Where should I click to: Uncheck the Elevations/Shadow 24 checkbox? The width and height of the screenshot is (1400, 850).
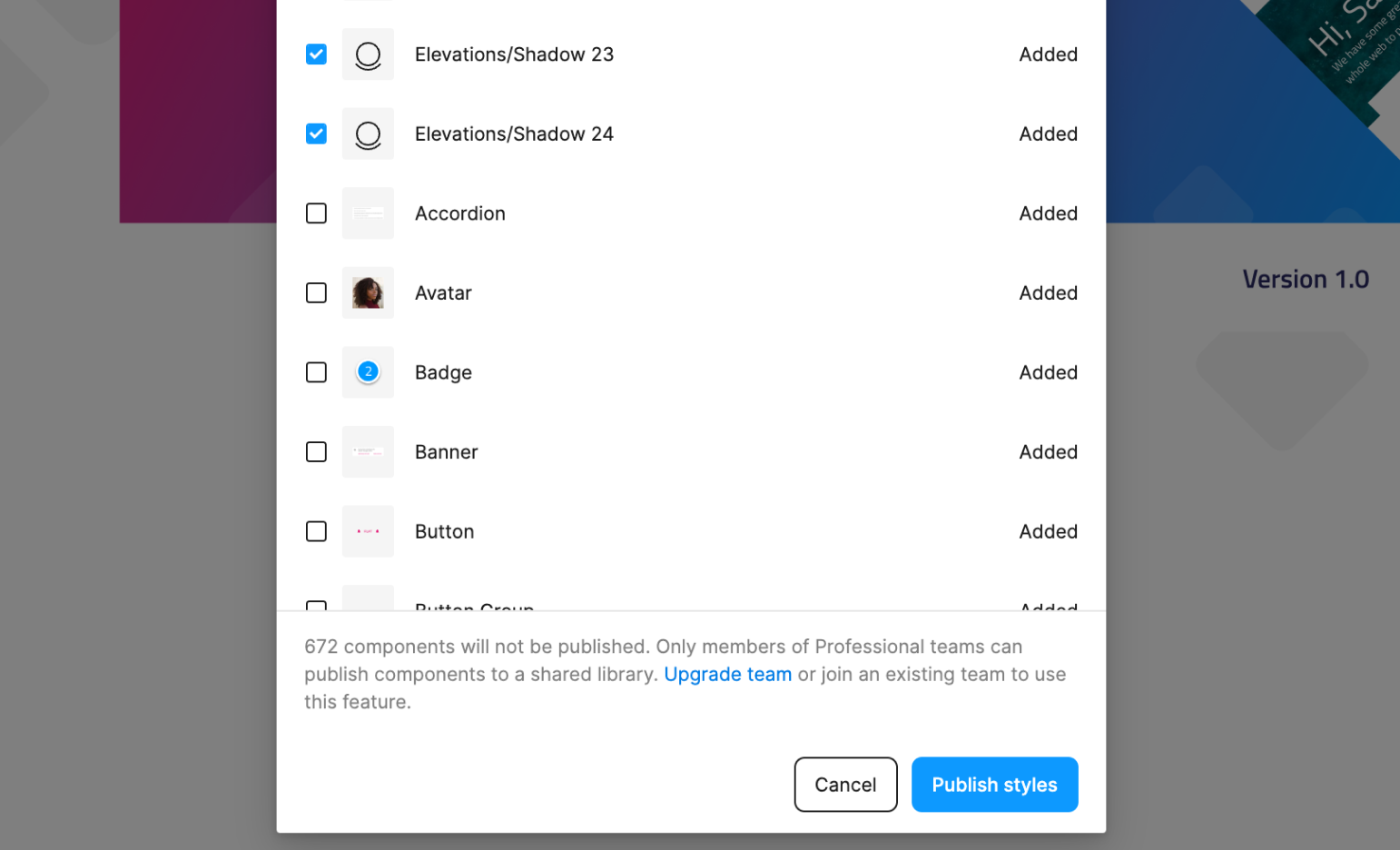pos(316,134)
